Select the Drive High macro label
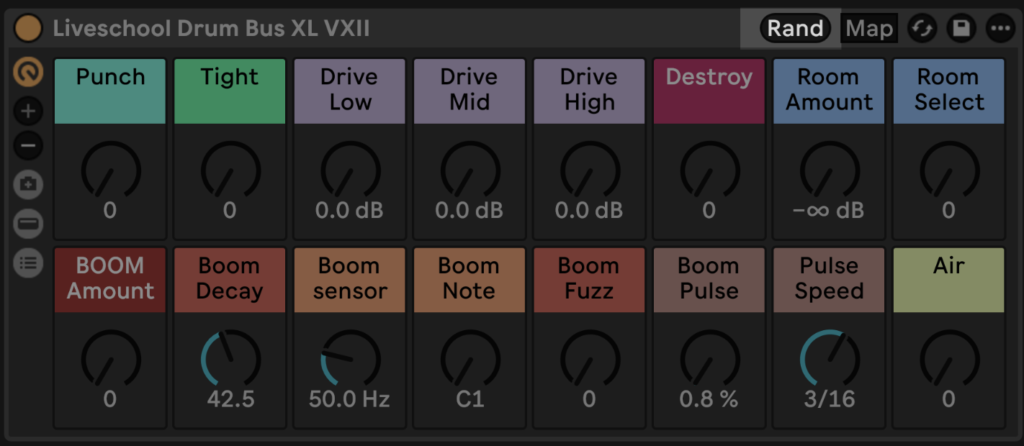Viewport: 1024px width, 446px height. coord(590,91)
